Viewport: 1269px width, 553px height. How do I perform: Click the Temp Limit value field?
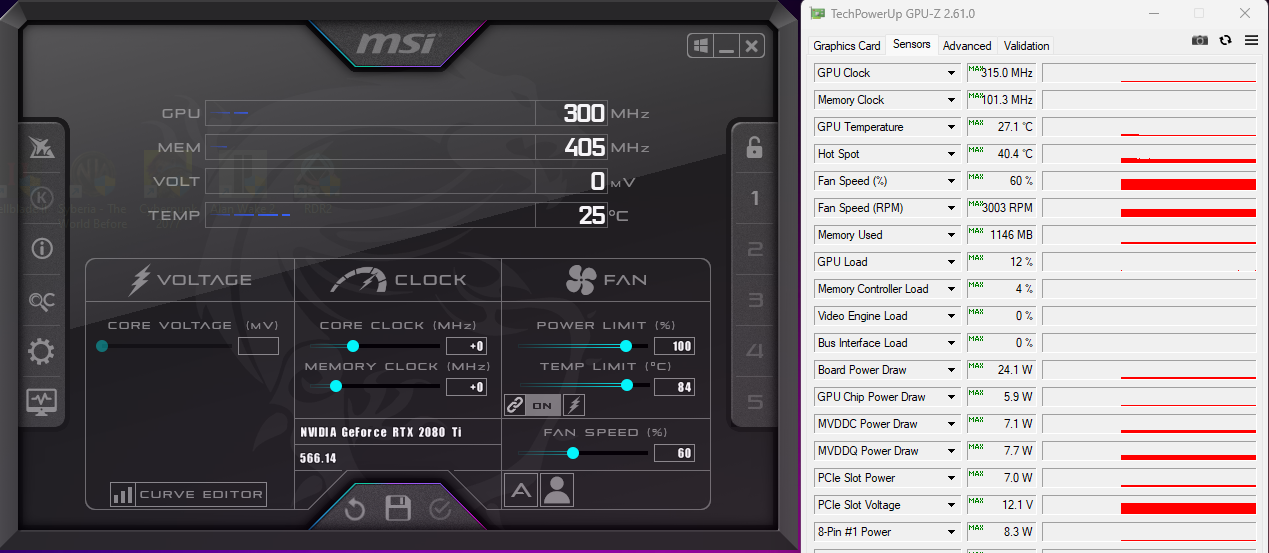[674, 386]
